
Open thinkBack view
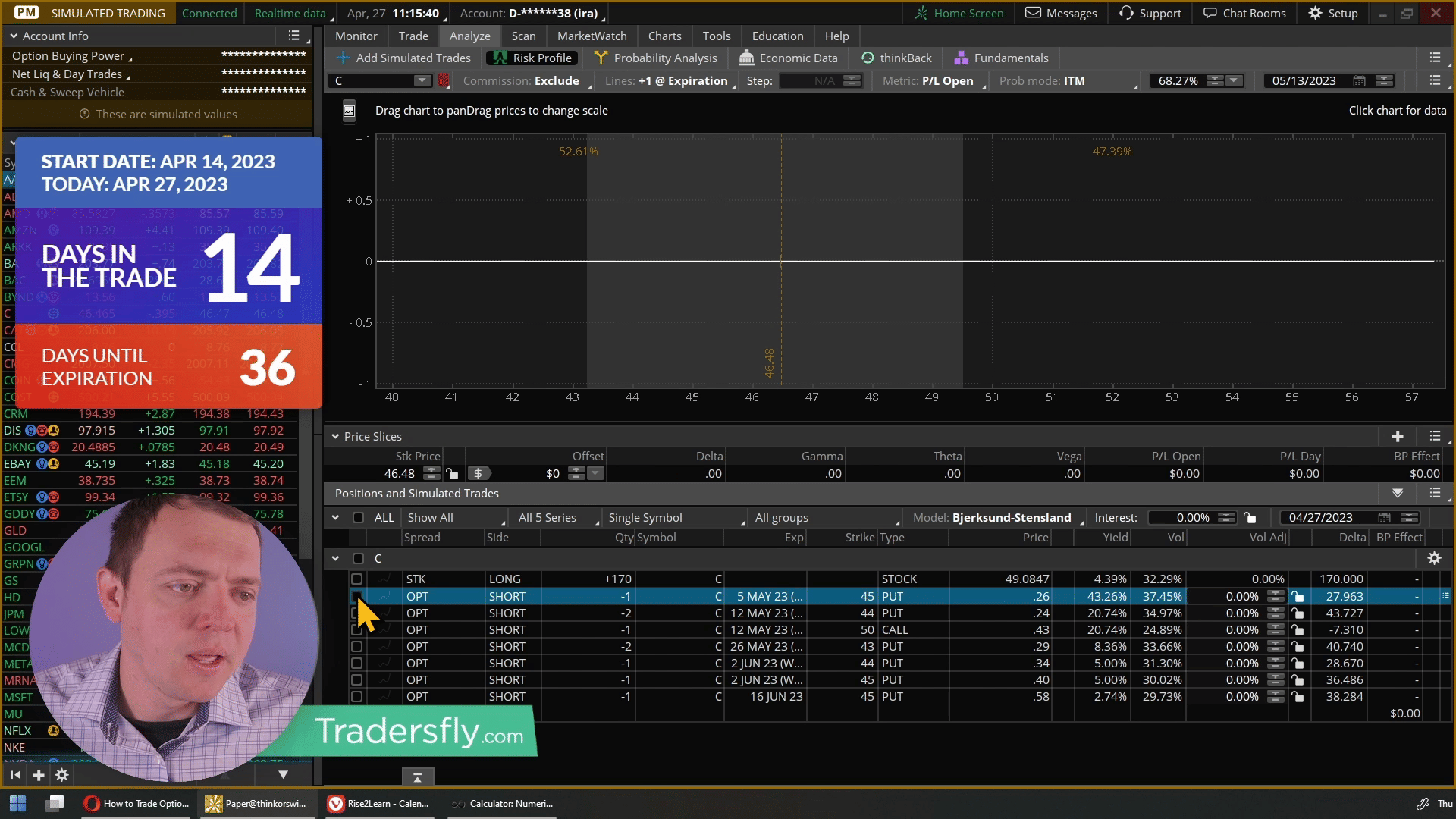[x=896, y=58]
